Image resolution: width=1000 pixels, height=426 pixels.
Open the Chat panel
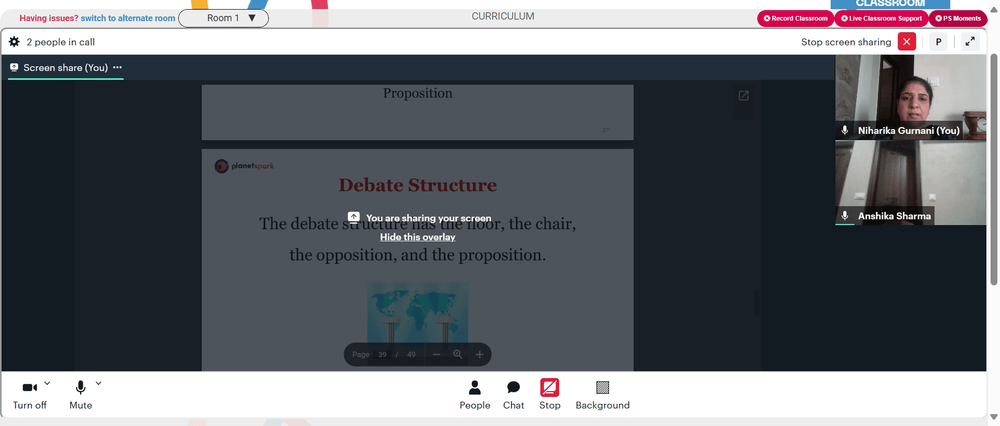(513, 395)
